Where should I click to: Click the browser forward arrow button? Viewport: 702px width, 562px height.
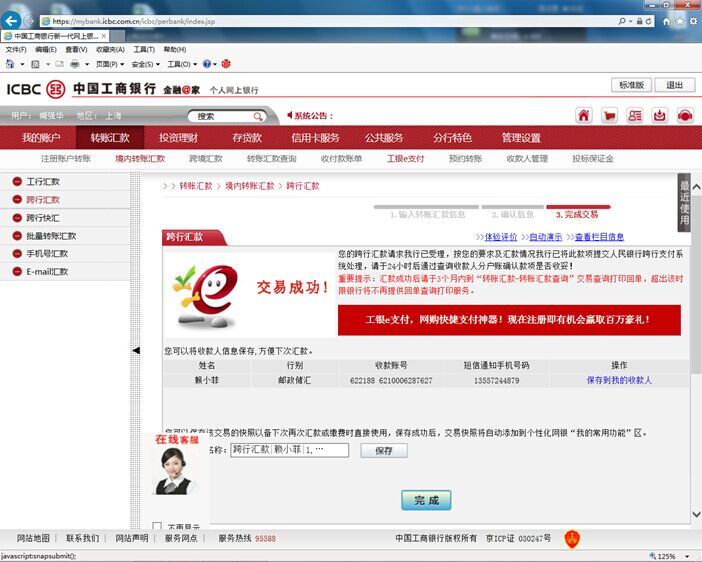tap(30, 21)
